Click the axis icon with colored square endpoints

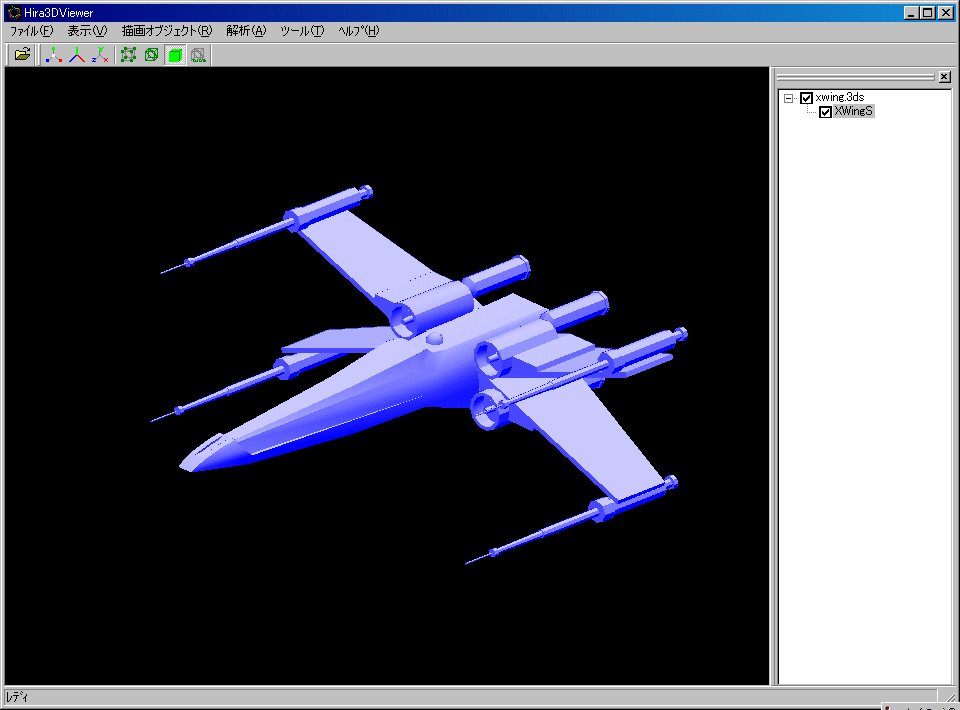54,54
